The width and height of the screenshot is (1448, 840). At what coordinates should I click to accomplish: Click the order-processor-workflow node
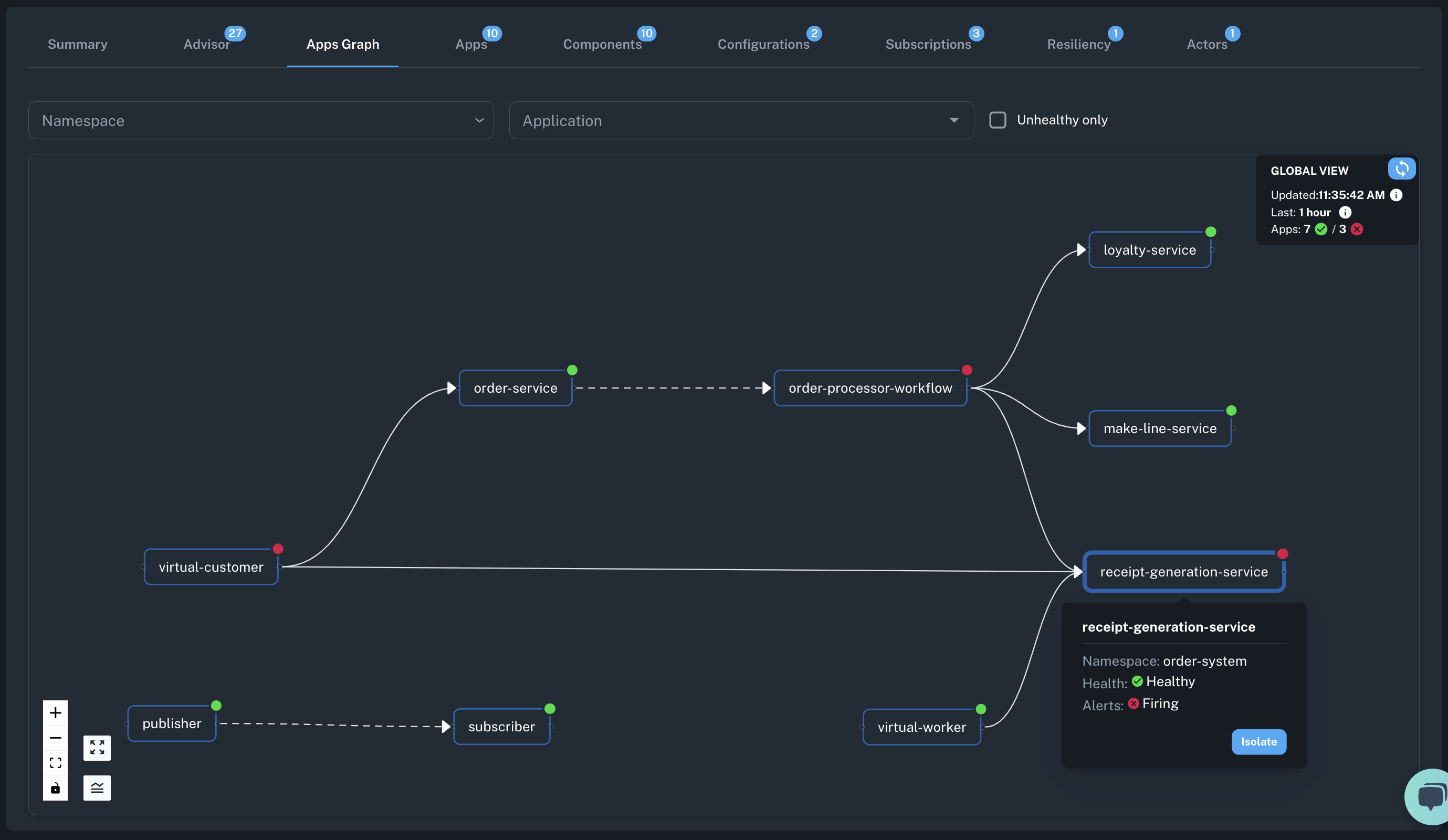(870, 387)
